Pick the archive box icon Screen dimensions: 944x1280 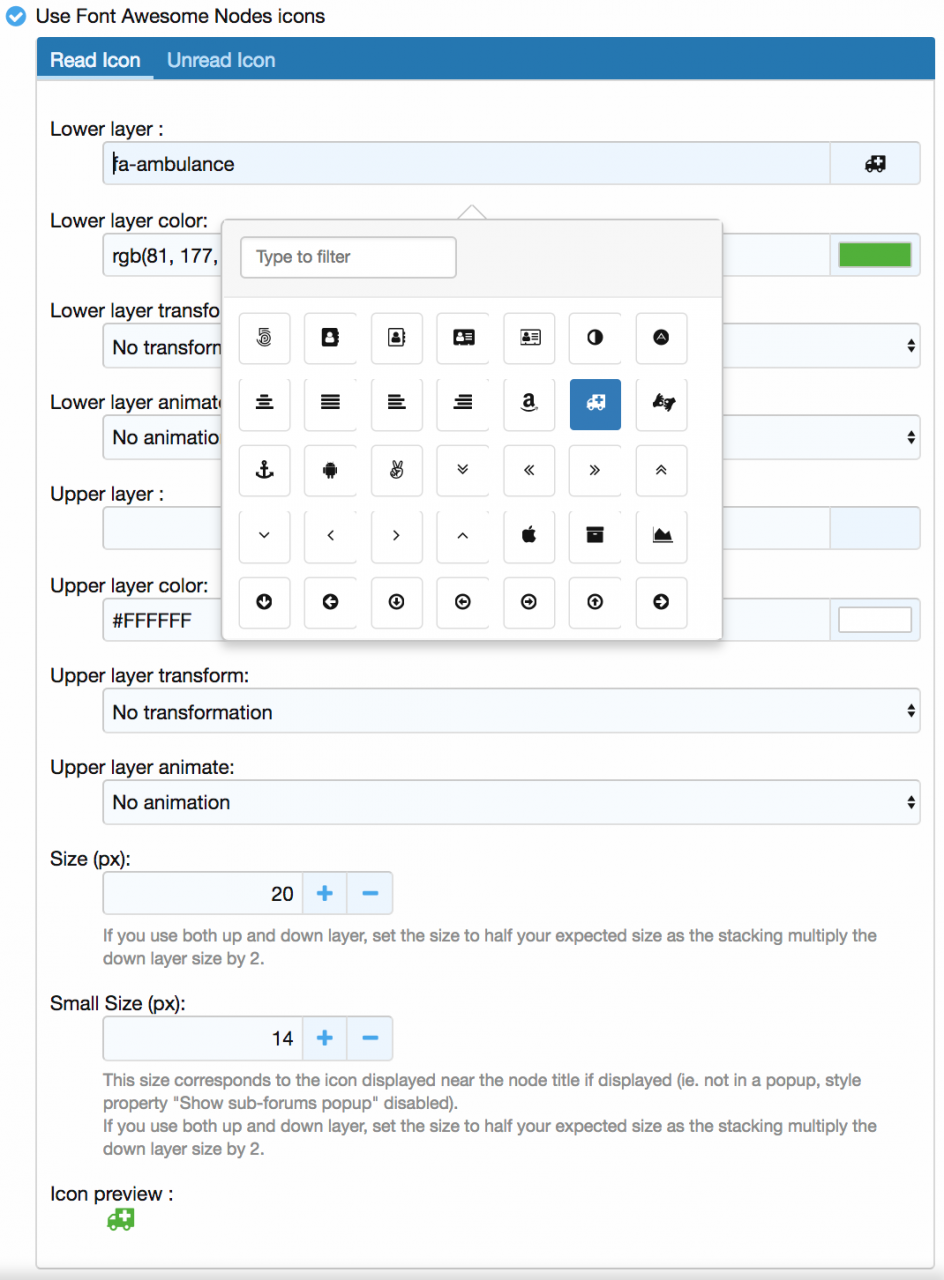(595, 536)
